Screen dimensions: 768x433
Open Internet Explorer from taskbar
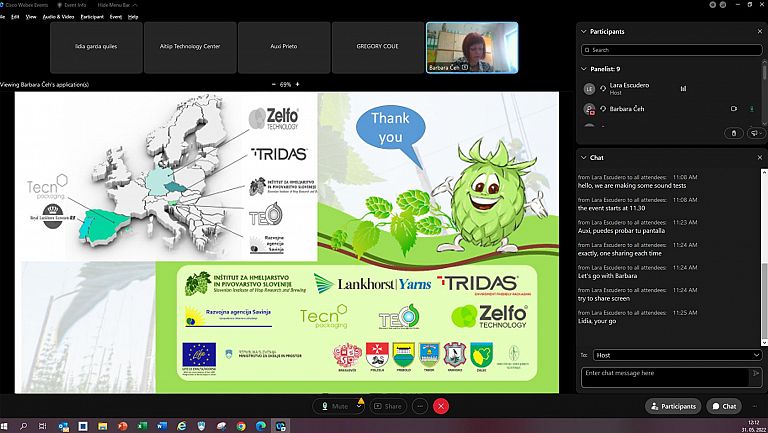(x=182, y=426)
